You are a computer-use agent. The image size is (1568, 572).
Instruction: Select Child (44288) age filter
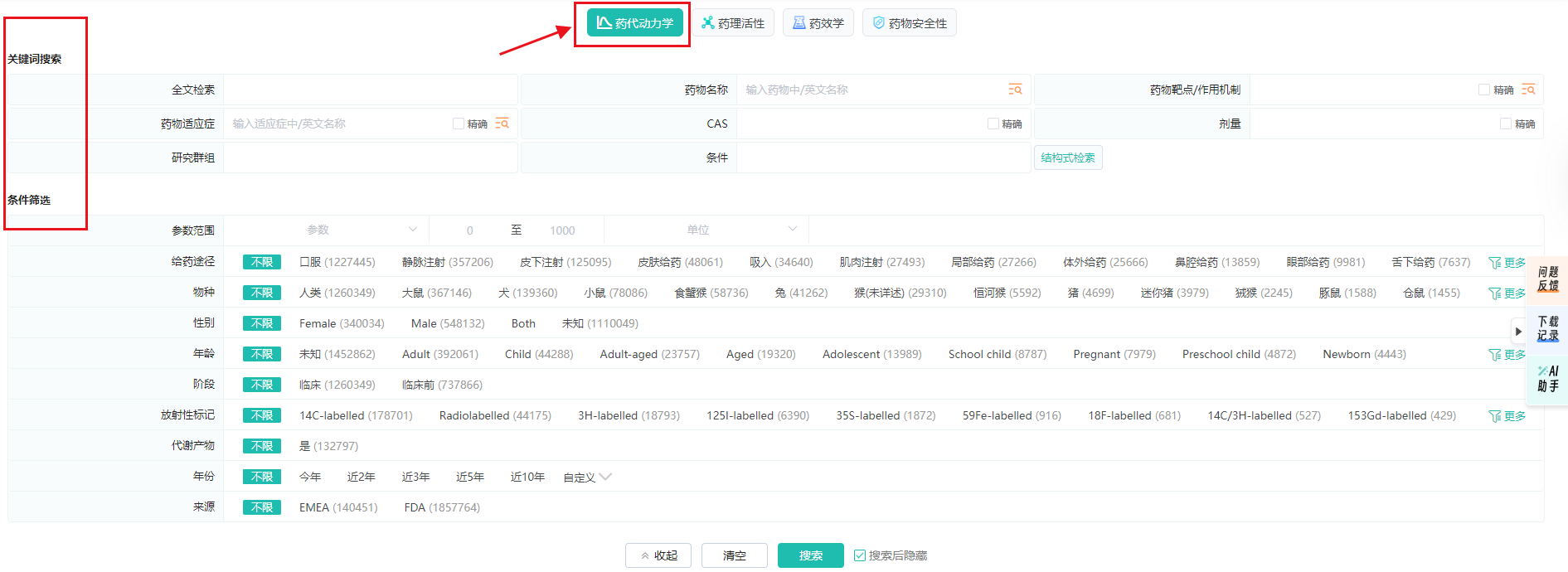539,354
